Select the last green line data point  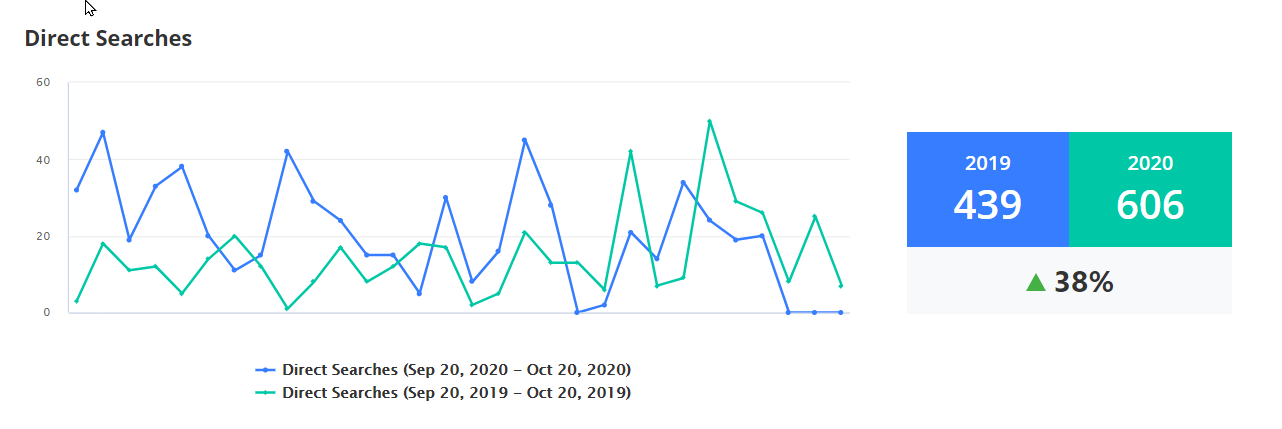click(840, 286)
